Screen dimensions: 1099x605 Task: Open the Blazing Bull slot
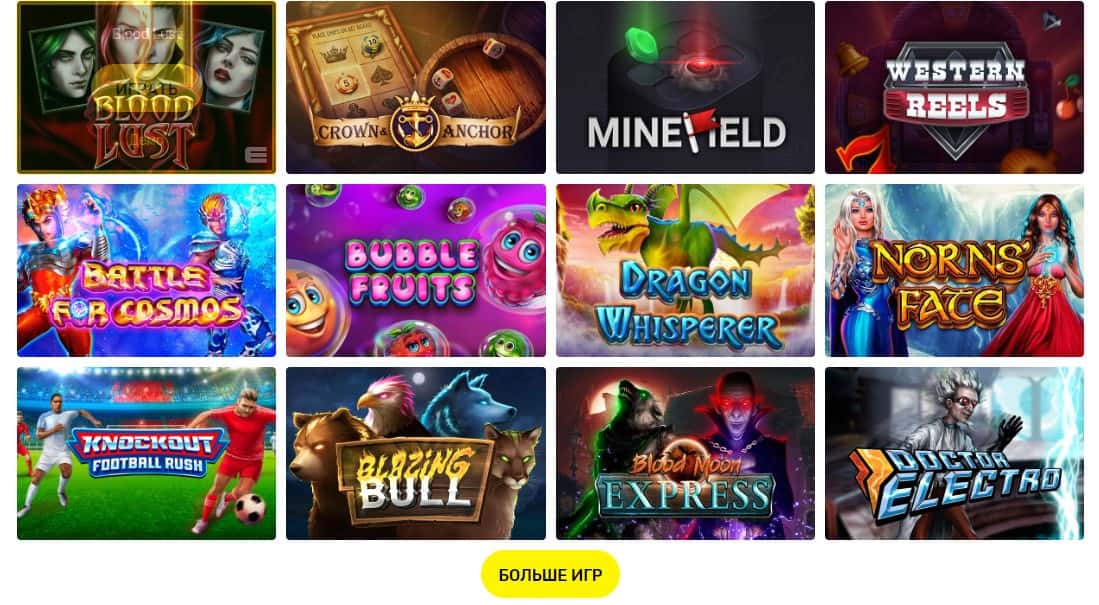416,454
